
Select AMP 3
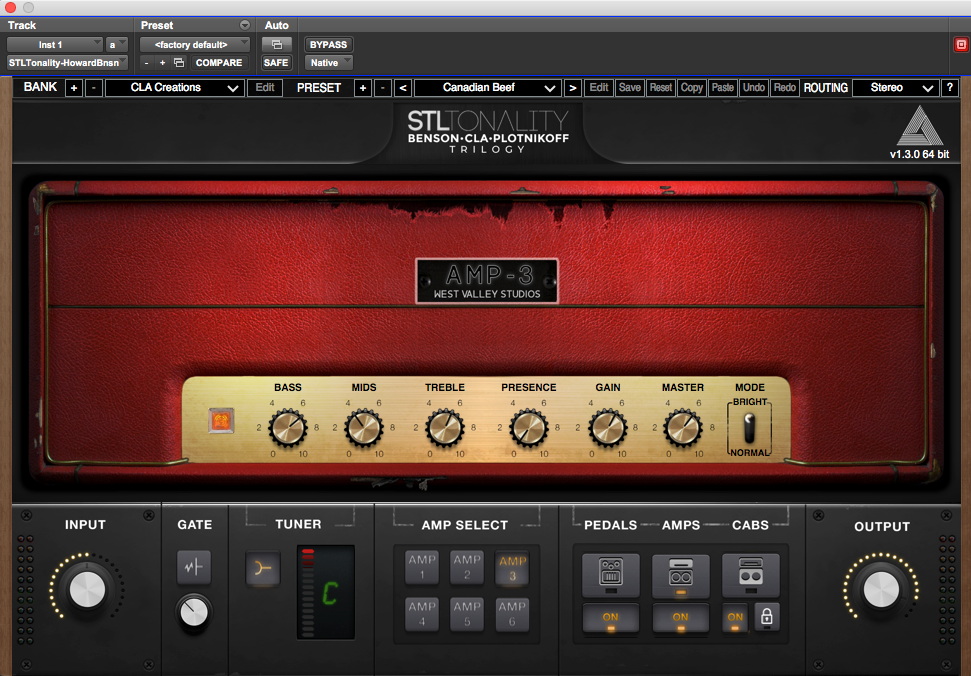point(512,567)
